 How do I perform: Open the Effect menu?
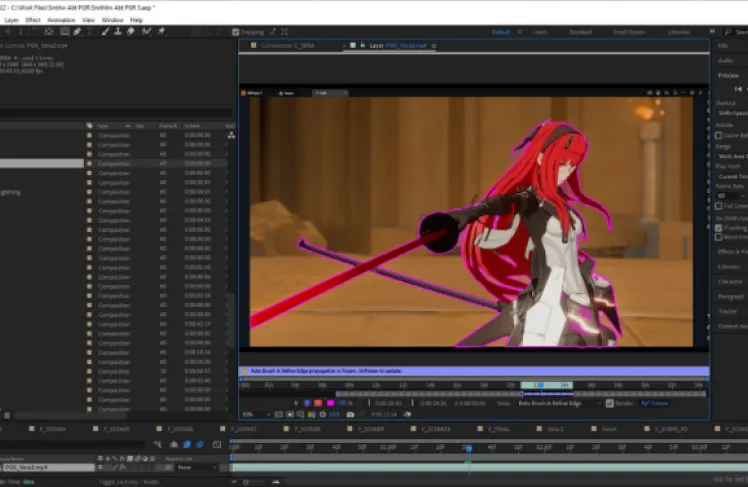(x=32, y=20)
